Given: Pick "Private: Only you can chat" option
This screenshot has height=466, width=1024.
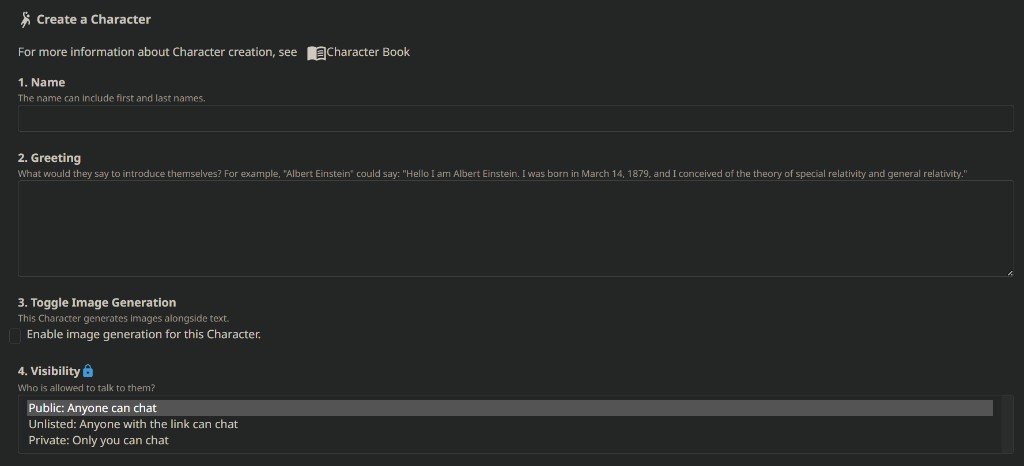Looking at the screenshot, I should [x=98, y=440].
